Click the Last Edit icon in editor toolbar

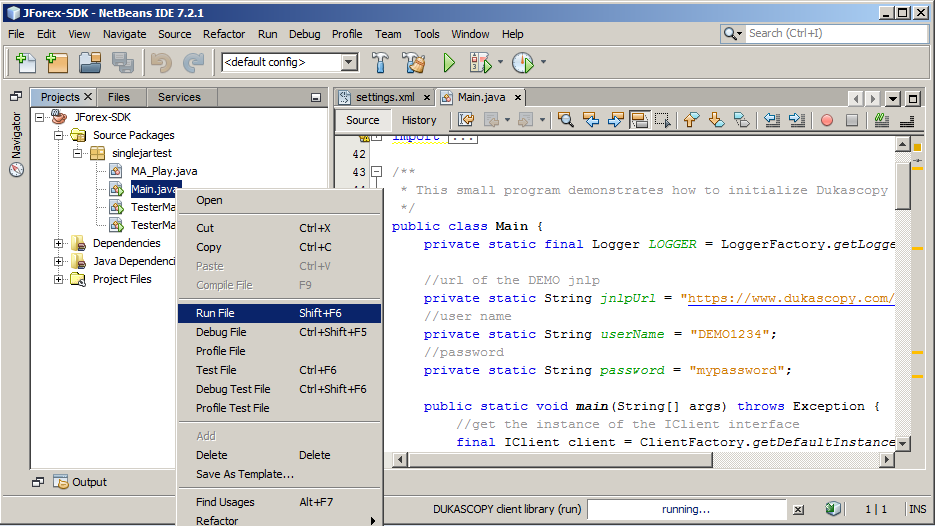(466, 120)
